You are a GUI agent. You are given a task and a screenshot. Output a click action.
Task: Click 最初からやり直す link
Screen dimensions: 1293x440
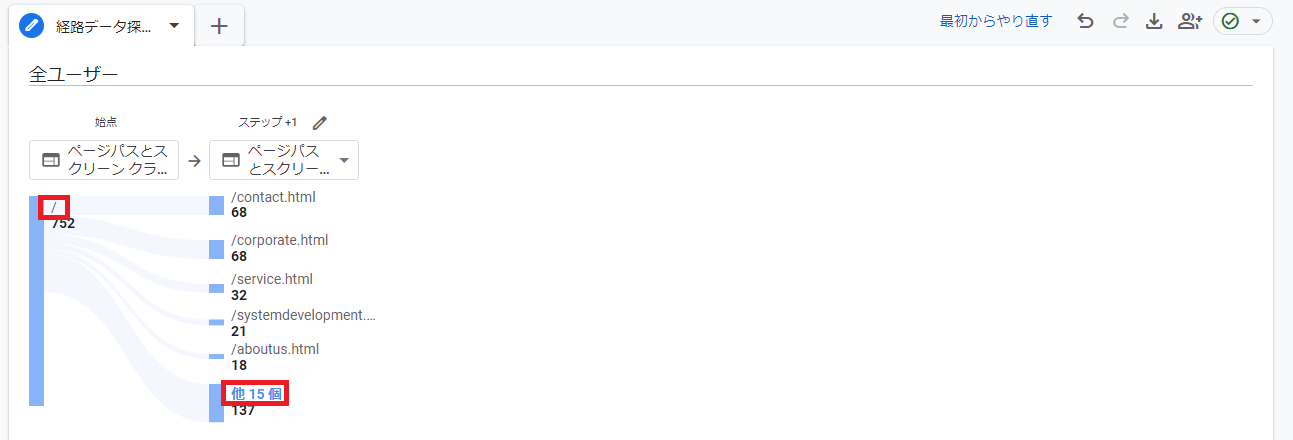(x=996, y=21)
